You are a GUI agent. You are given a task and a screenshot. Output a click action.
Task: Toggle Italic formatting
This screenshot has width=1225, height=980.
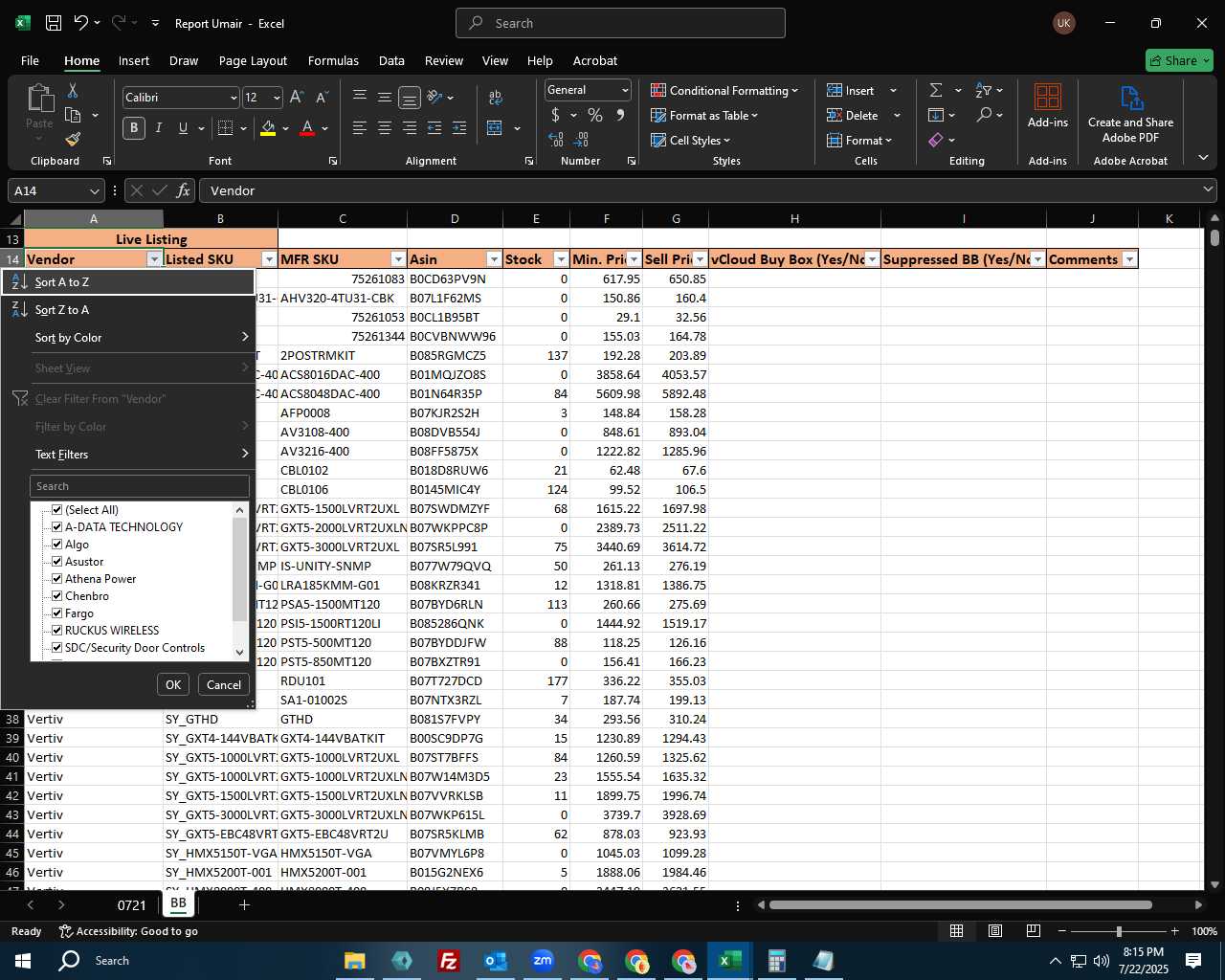[x=159, y=128]
